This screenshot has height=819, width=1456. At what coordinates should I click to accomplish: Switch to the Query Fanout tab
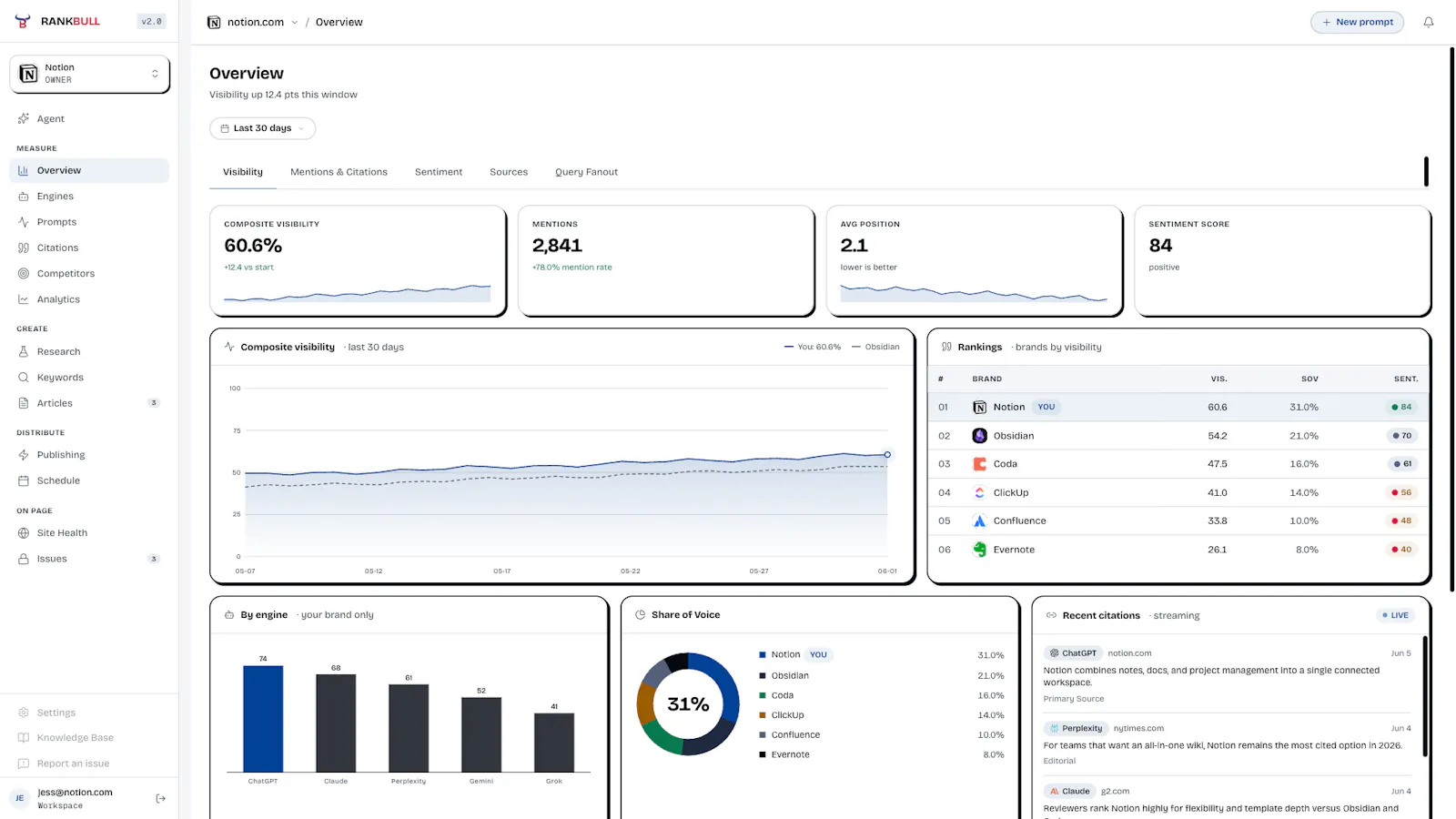(586, 172)
